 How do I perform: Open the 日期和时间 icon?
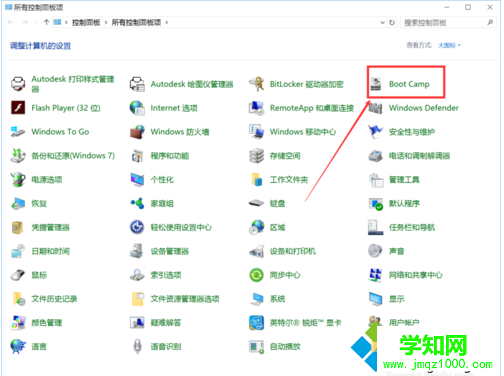click(x=18, y=251)
